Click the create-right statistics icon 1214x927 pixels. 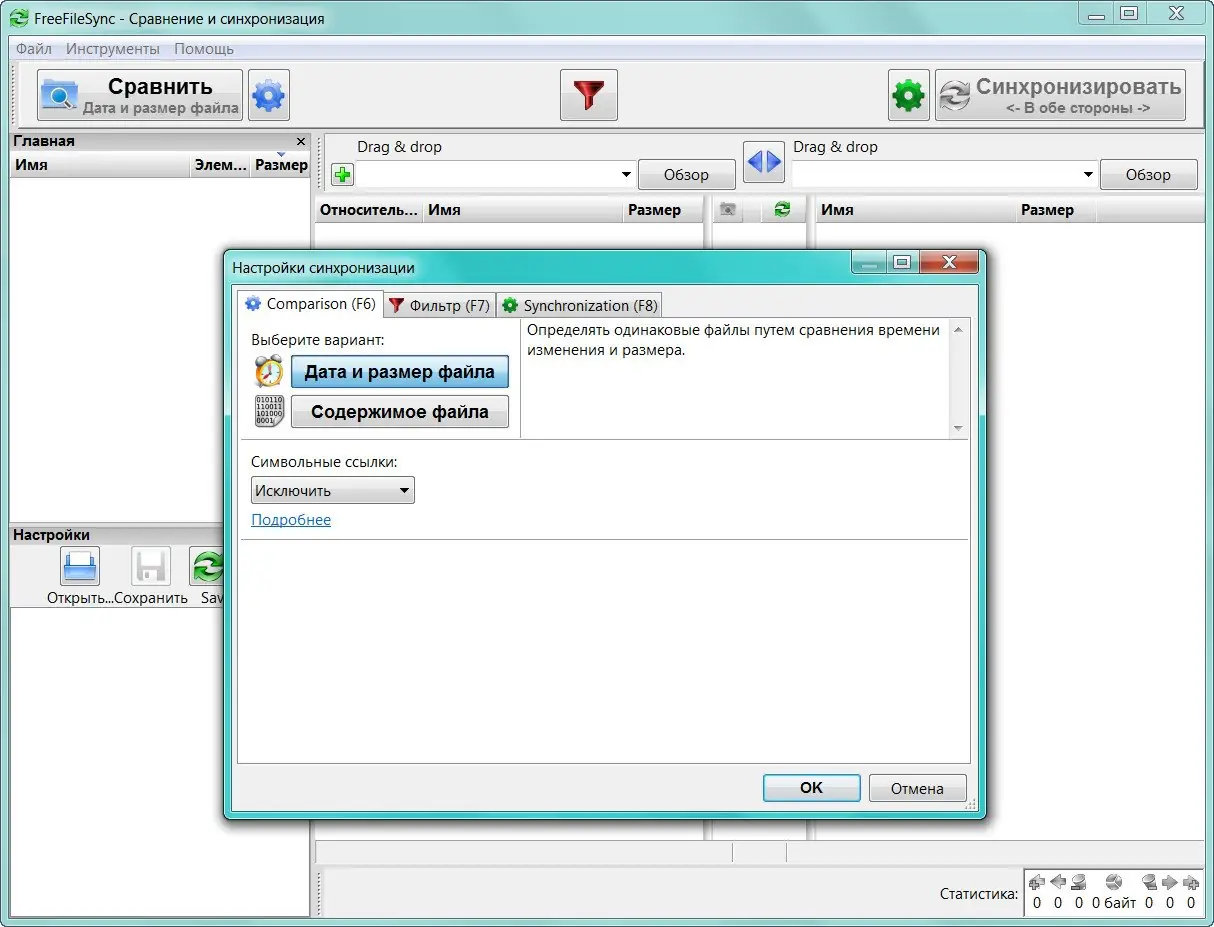1191,882
